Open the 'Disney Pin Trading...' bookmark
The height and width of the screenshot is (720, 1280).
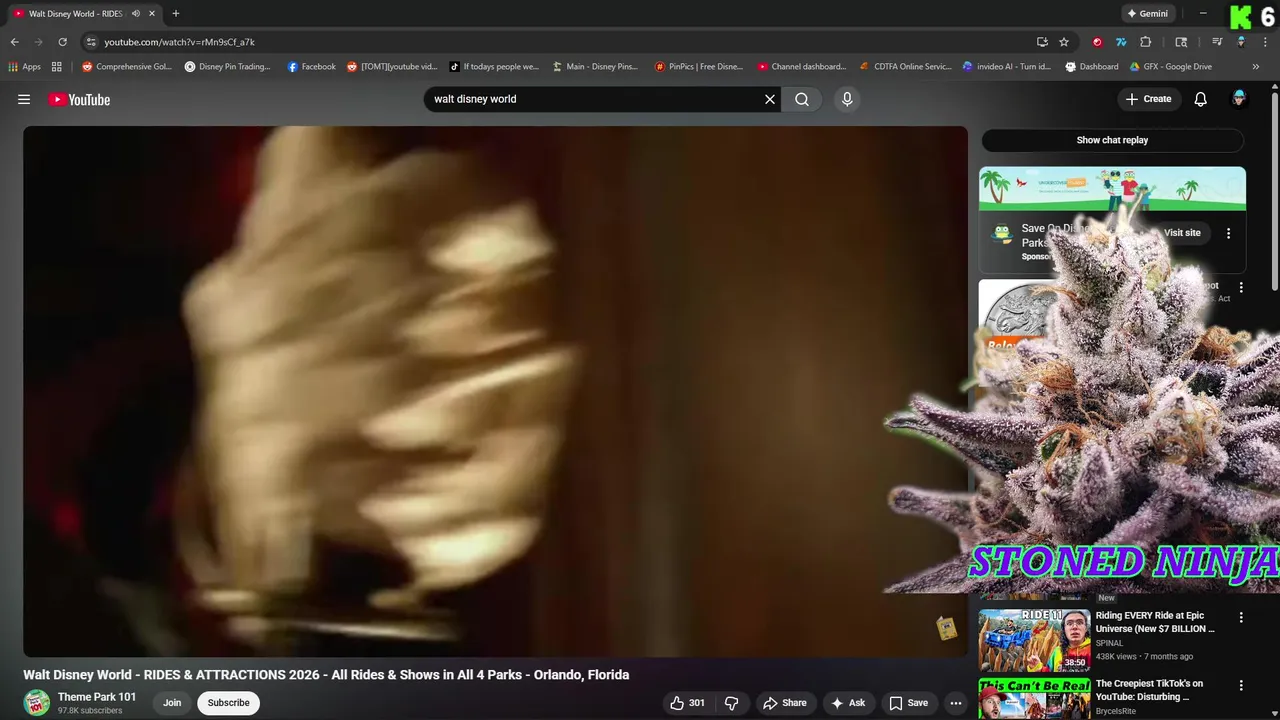click(x=228, y=67)
